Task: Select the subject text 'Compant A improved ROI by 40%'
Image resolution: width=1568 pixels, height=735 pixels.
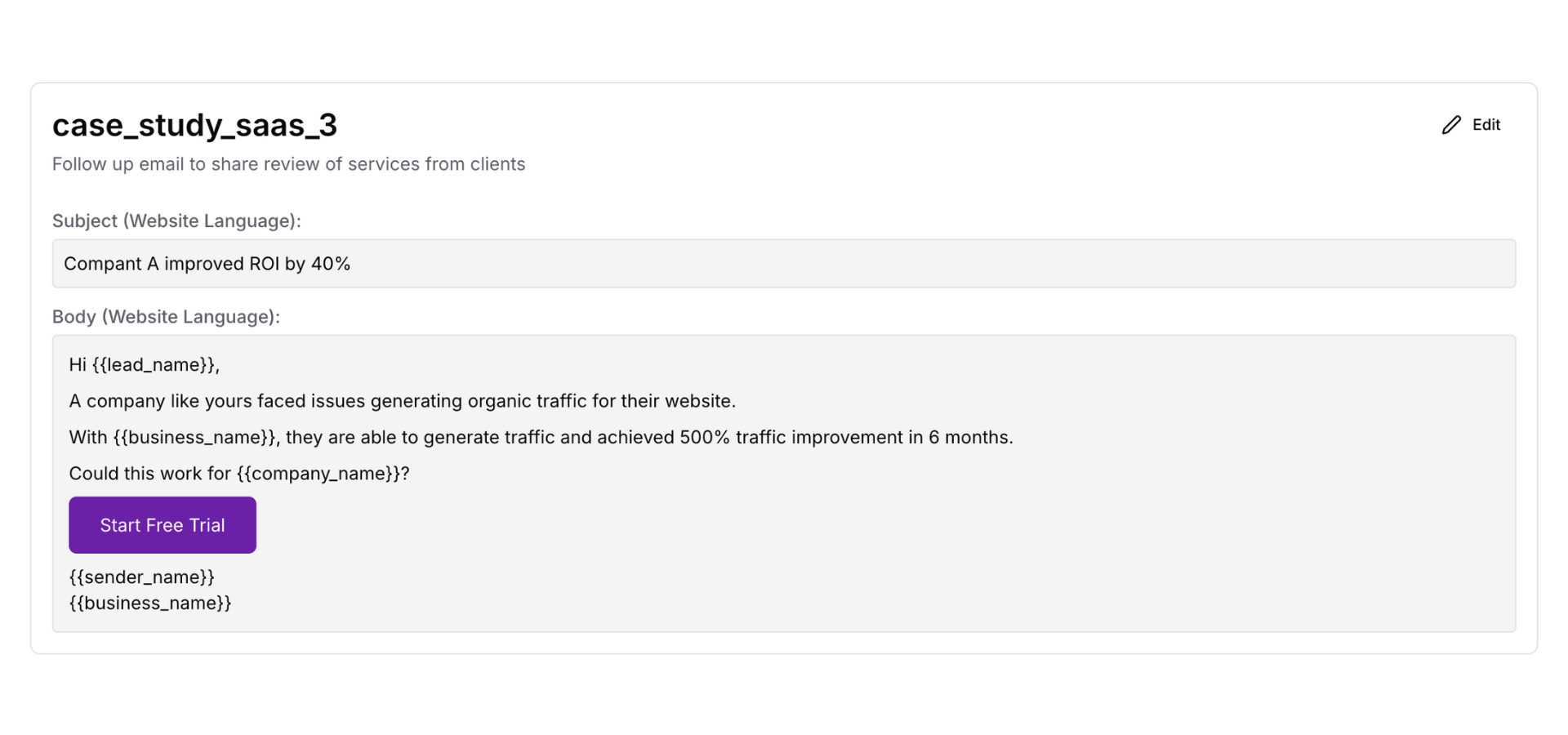Action: pyautogui.click(x=207, y=263)
